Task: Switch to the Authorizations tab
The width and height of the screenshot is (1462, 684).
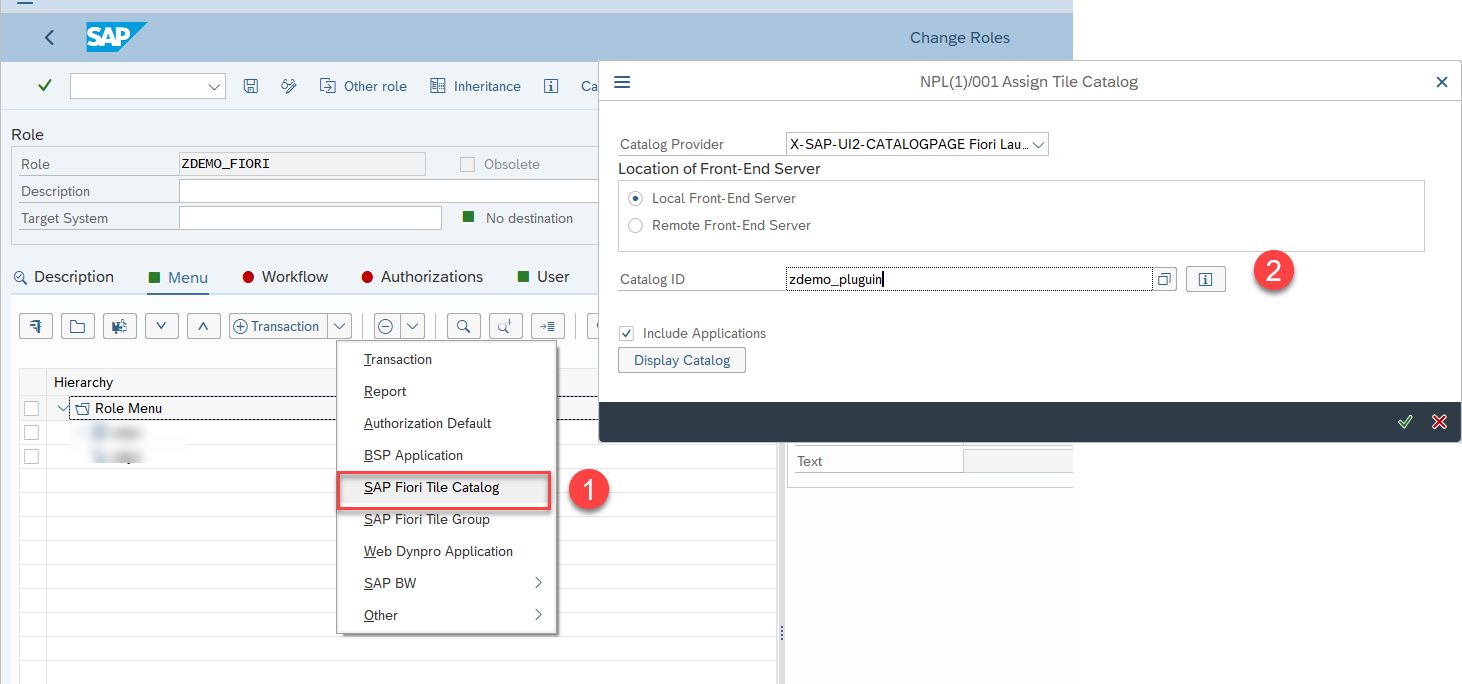Action: pos(422,277)
